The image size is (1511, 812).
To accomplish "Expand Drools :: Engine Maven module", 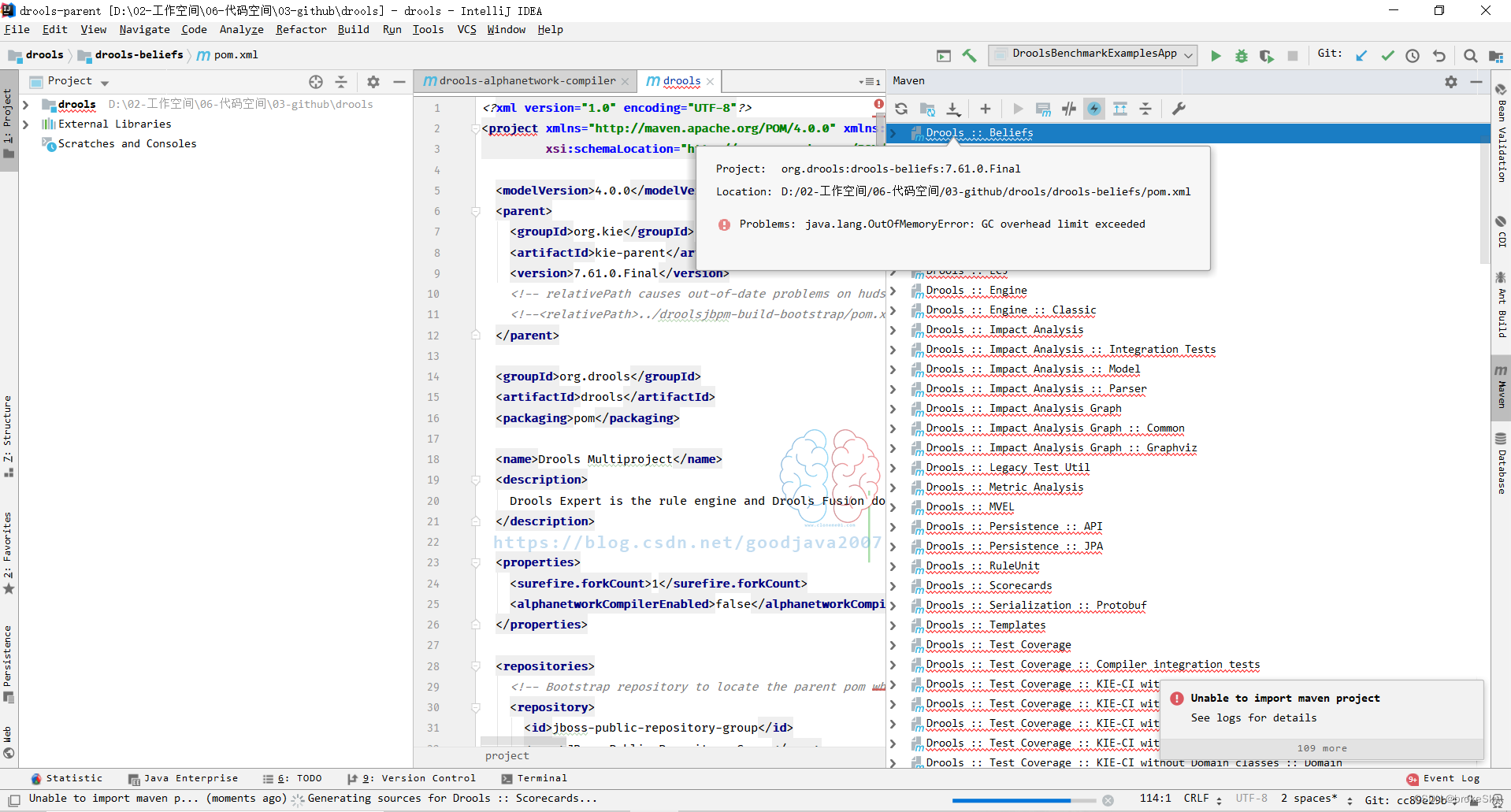I will pos(893,291).
